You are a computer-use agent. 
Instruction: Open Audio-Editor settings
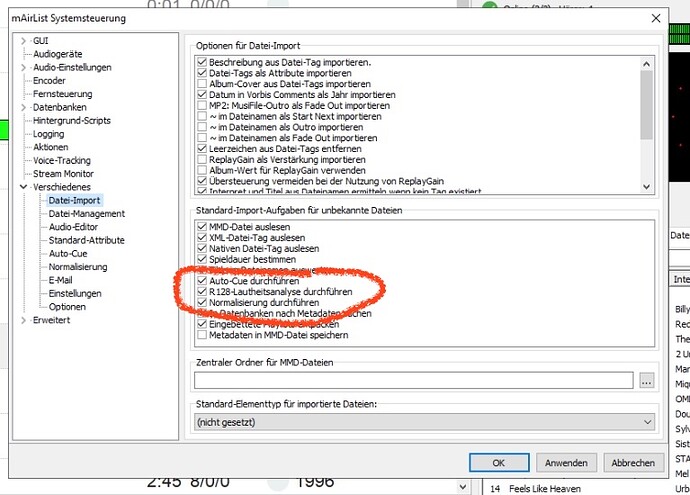point(73,227)
